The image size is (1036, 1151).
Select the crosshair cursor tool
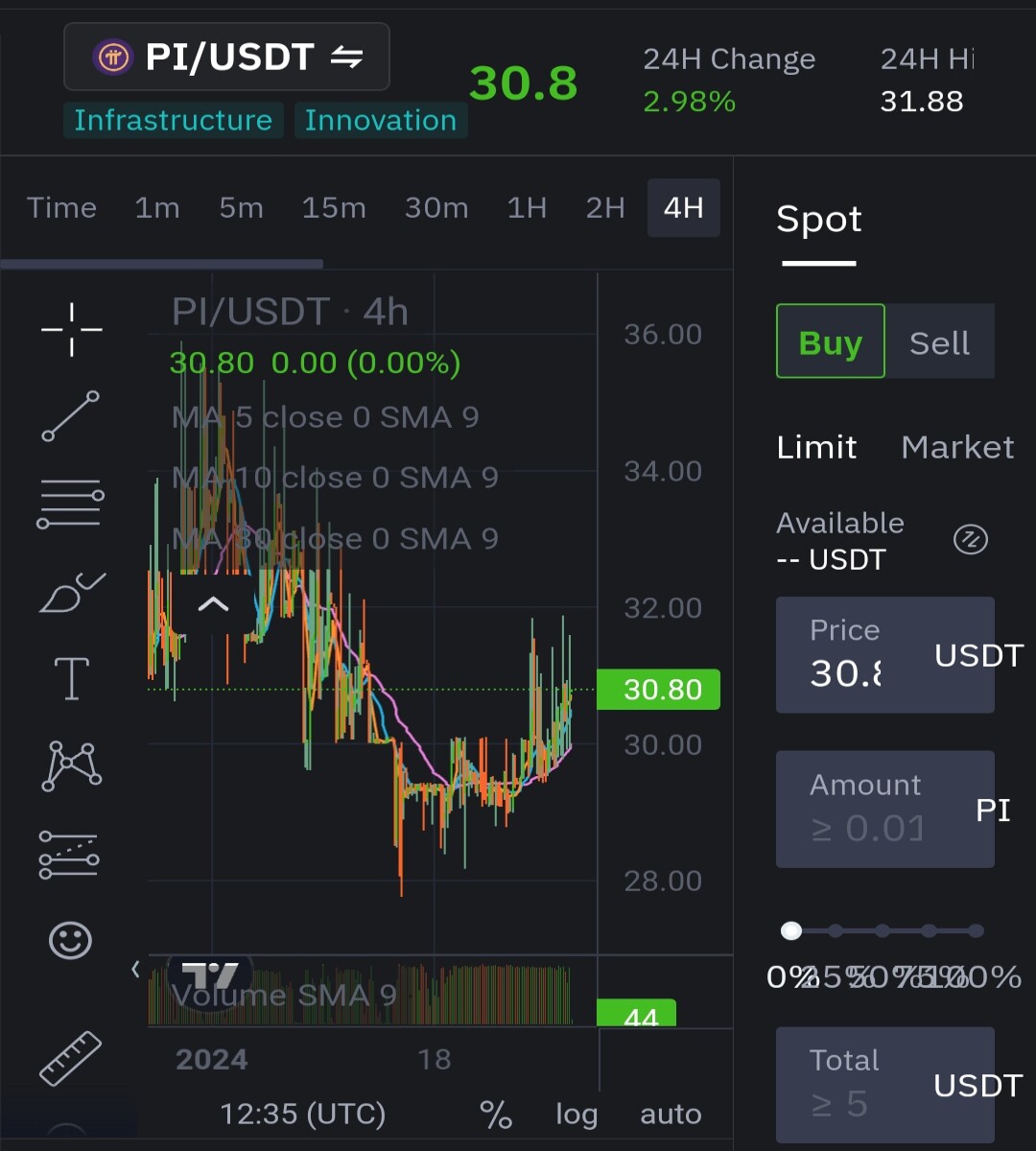coord(71,329)
